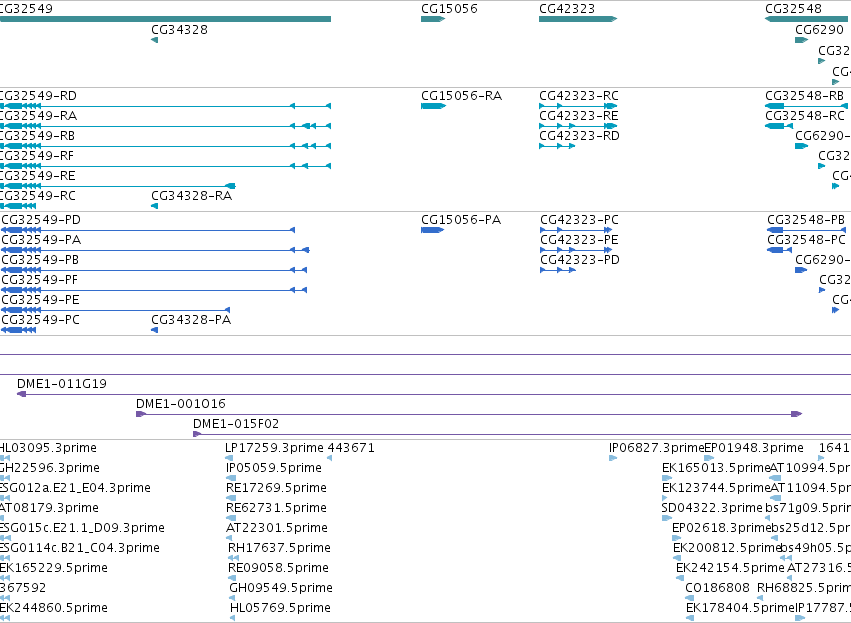Select protein CG32549-PB
Image resolution: width=851 pixels, height=623 pixels.
pos(154,270)
